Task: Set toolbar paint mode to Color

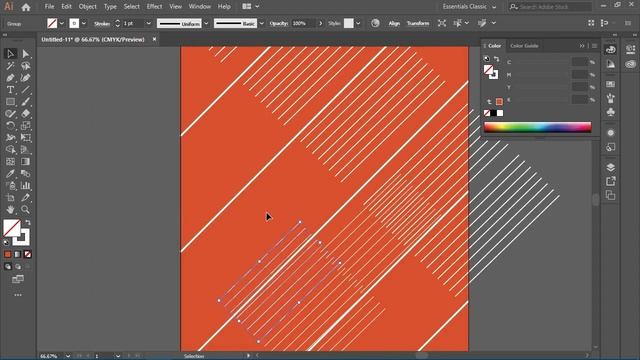Action: pyautogui.click(x=8, y=254)
